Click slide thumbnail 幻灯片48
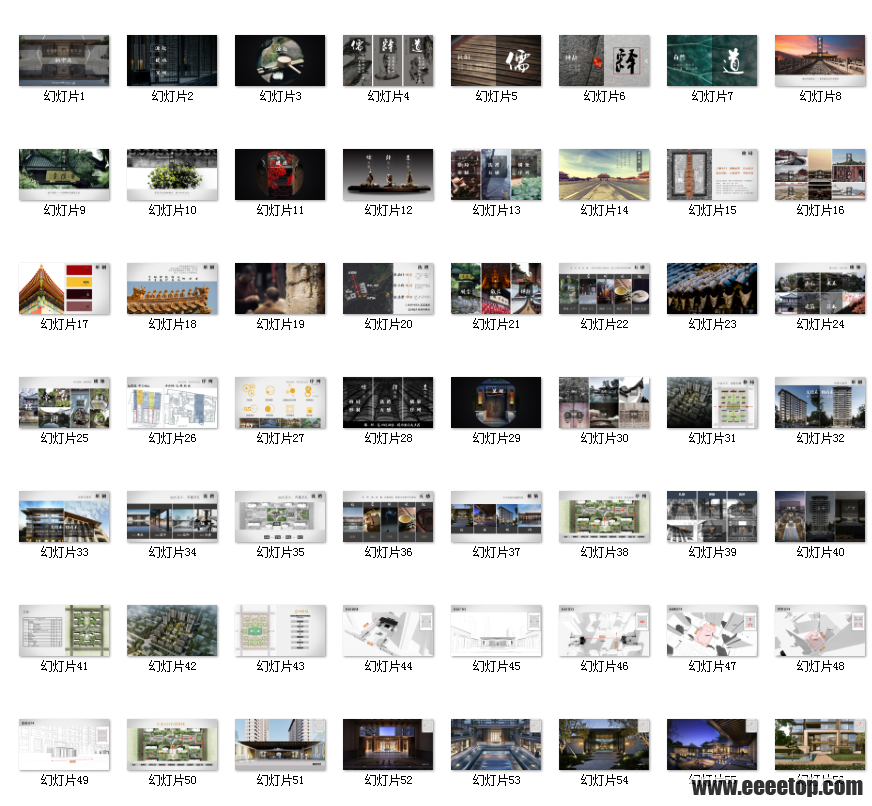This screenshot has width=872, height=806. [x=820, y=631]
